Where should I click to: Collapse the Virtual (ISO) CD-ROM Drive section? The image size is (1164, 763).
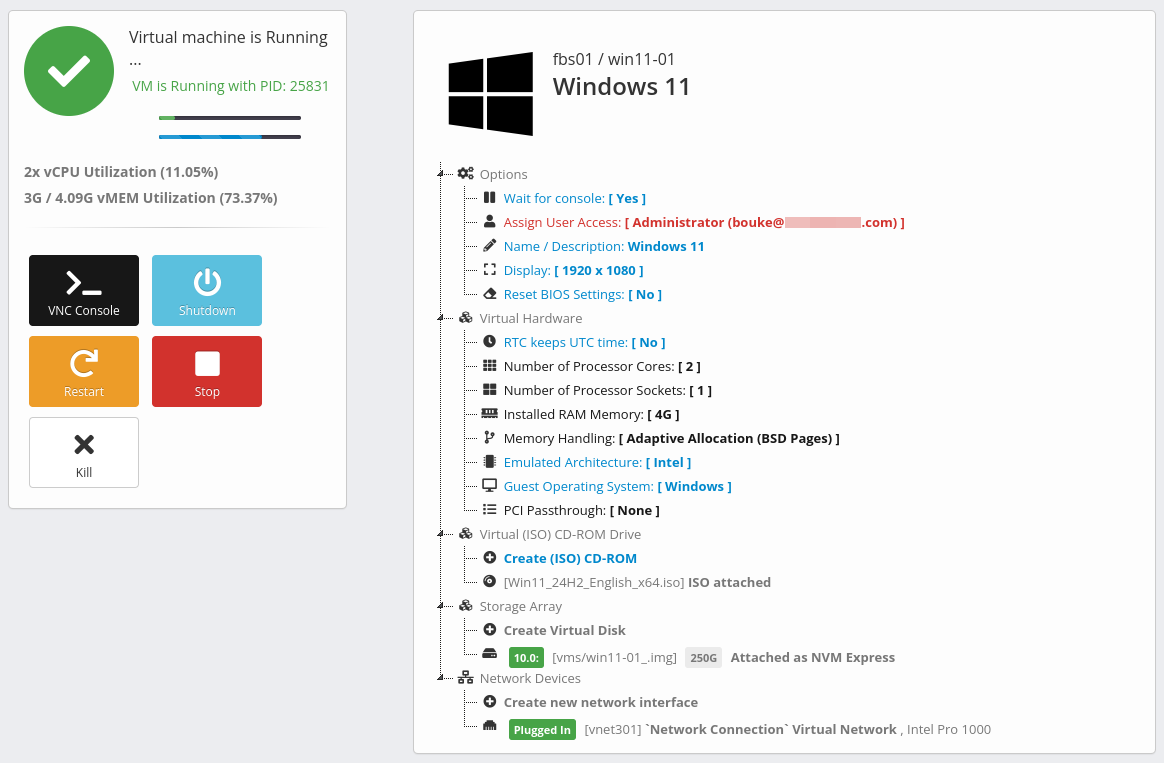440,534
